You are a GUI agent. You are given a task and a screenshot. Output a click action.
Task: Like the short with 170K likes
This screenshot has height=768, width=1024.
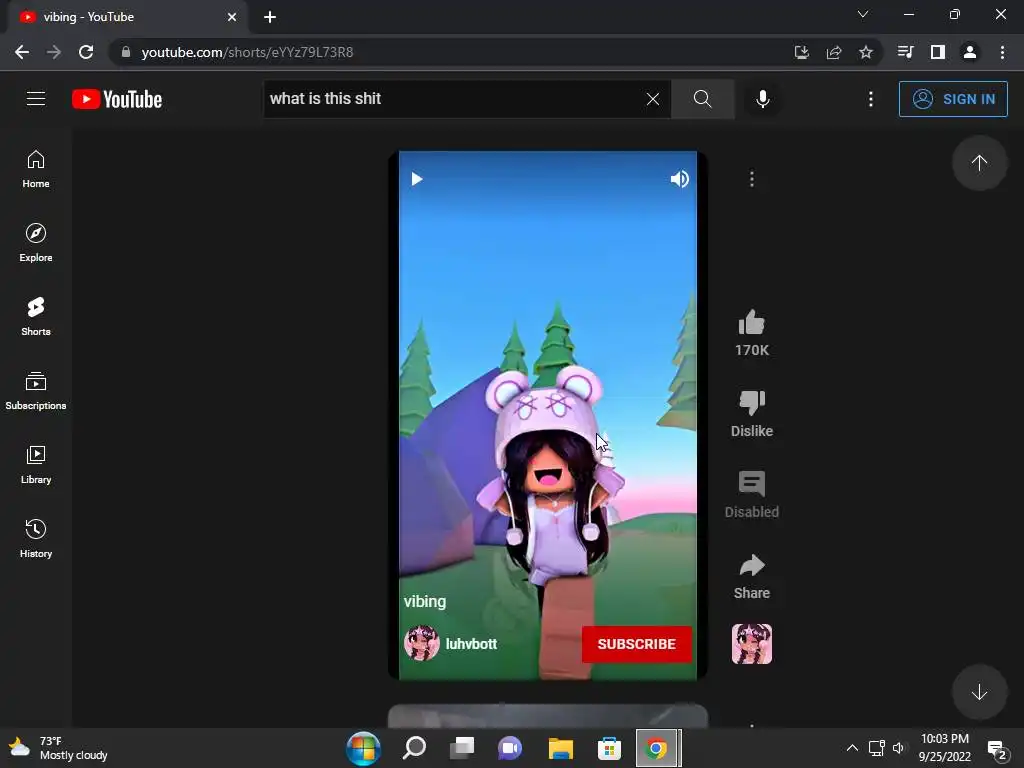point(752,322)
